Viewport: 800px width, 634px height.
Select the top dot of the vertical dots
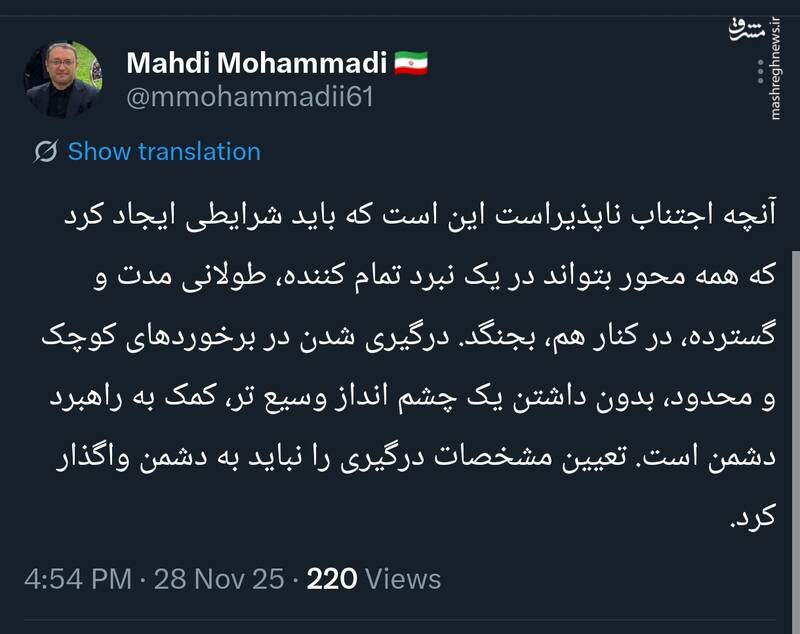coord(760,62)
